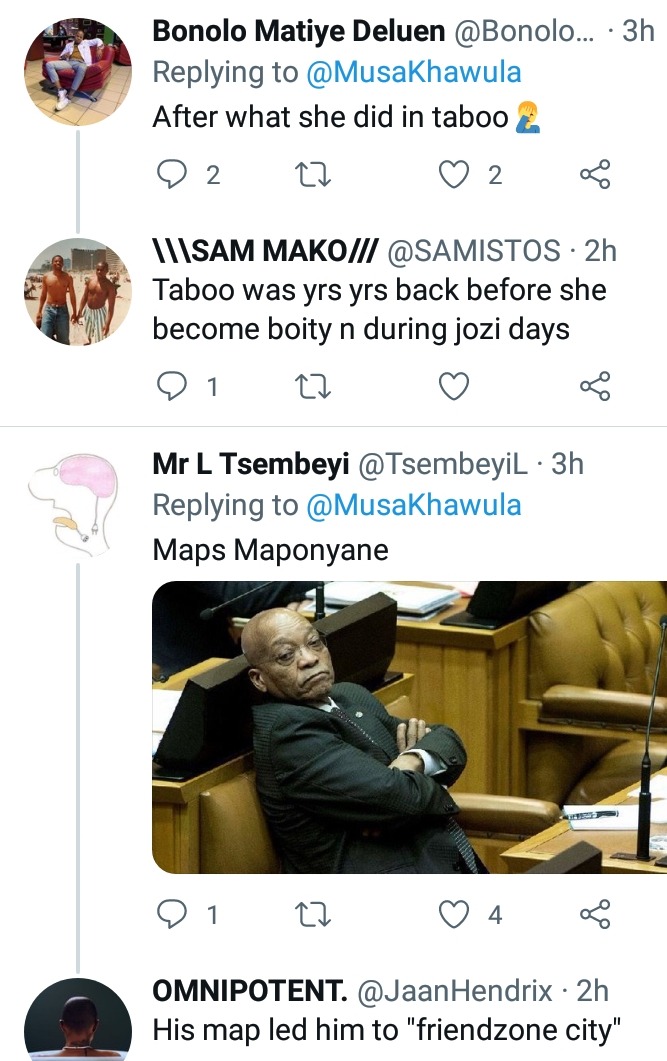Reply to Mr L Tsembeyi's Maps Maponyane tweet
Image resolution: width=667 pixels, height=1061 pixels.
click(172, 915)
